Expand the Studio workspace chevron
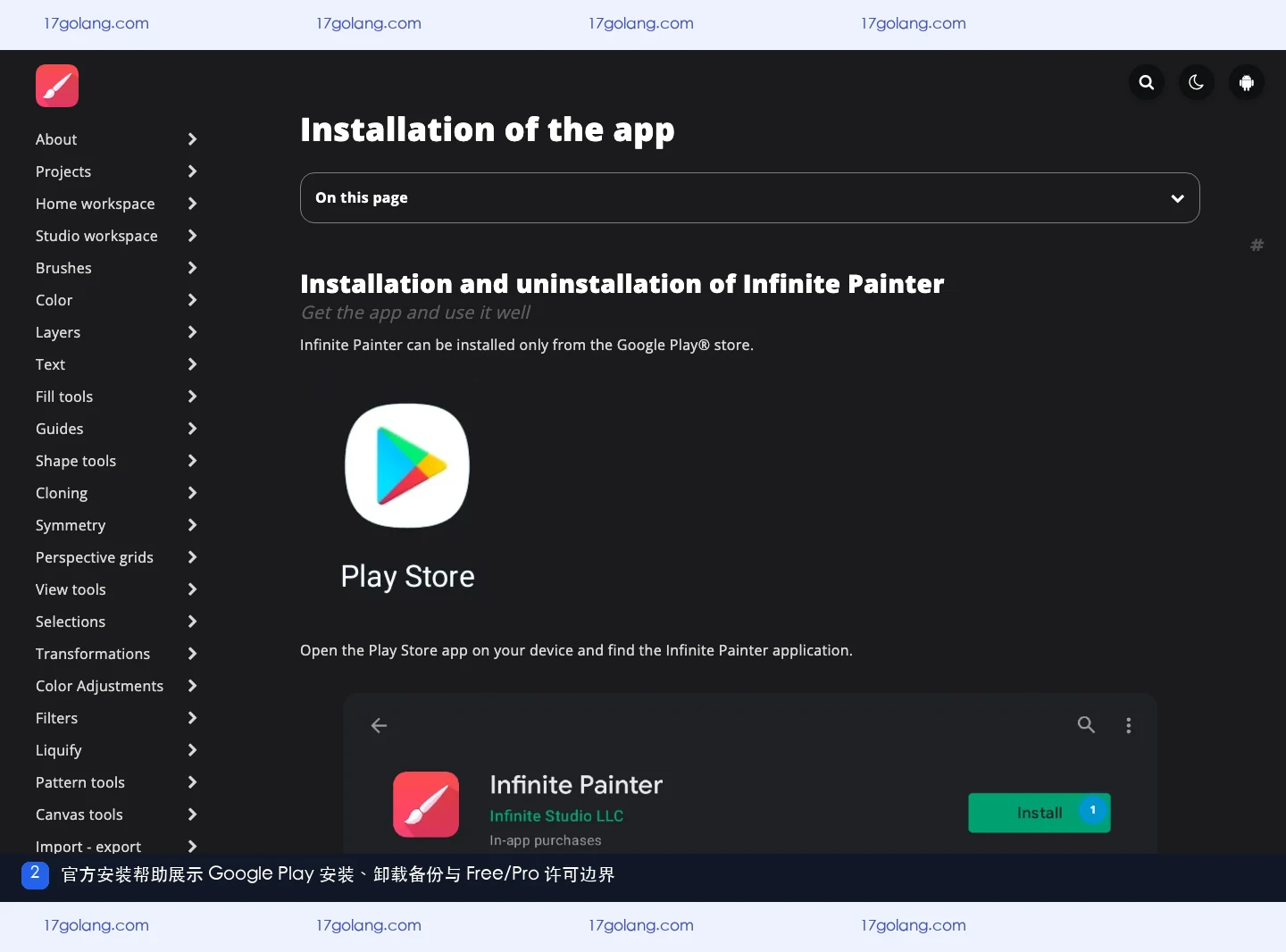 point(192,236)
